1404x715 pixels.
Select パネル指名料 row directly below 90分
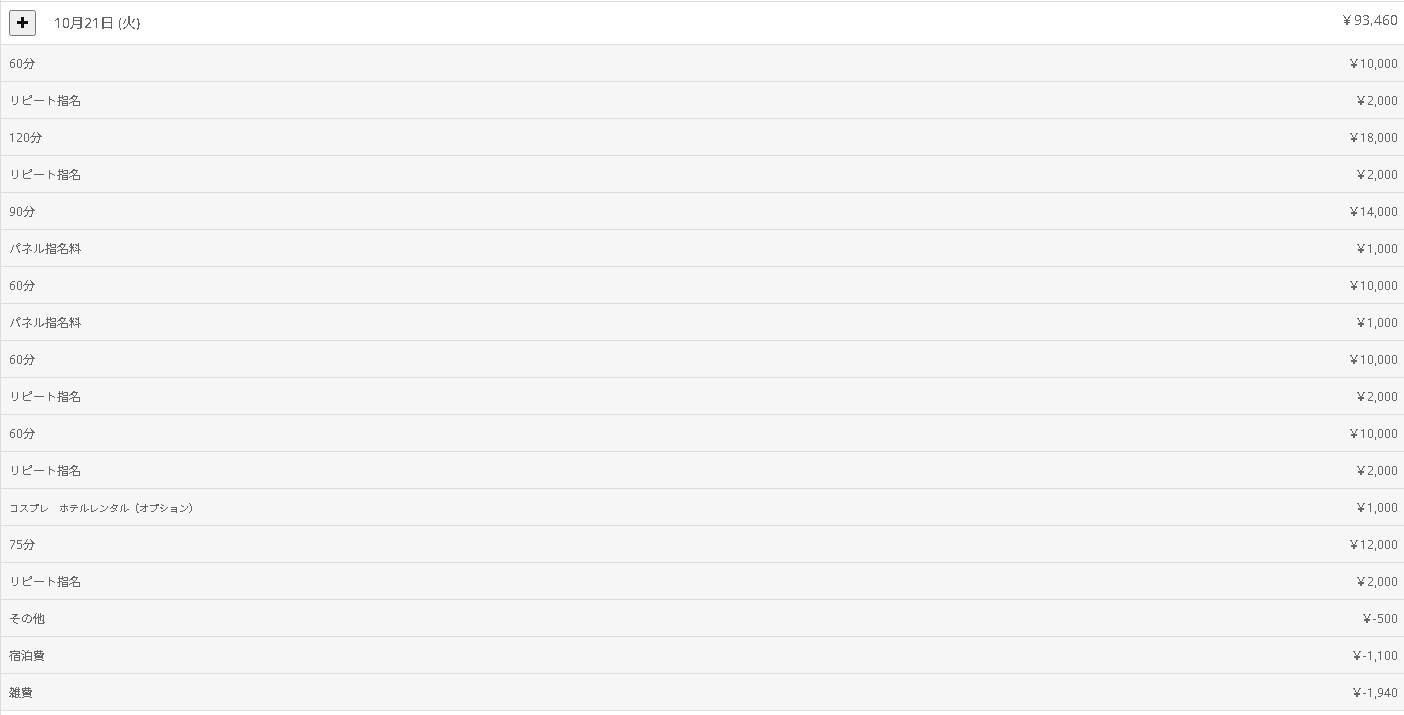coord(45,249)
